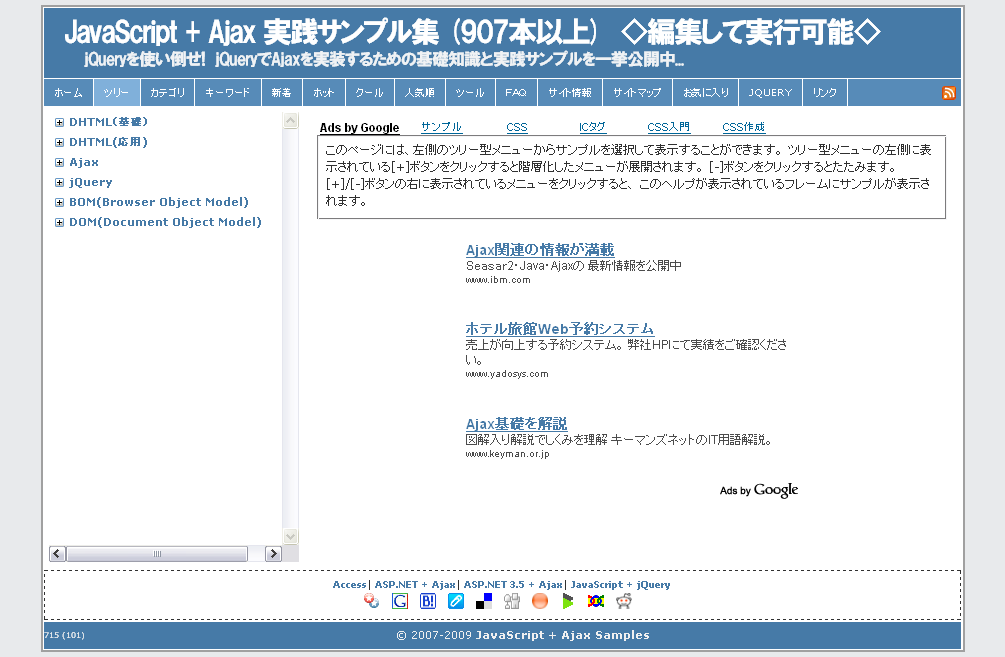This screenshot has width=1005, height=657.
Task: Click the green arrow bookmark icon
Action: point(568,601)
